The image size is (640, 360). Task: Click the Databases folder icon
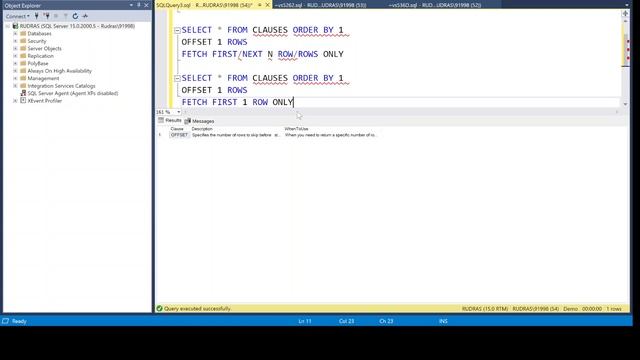23,33
